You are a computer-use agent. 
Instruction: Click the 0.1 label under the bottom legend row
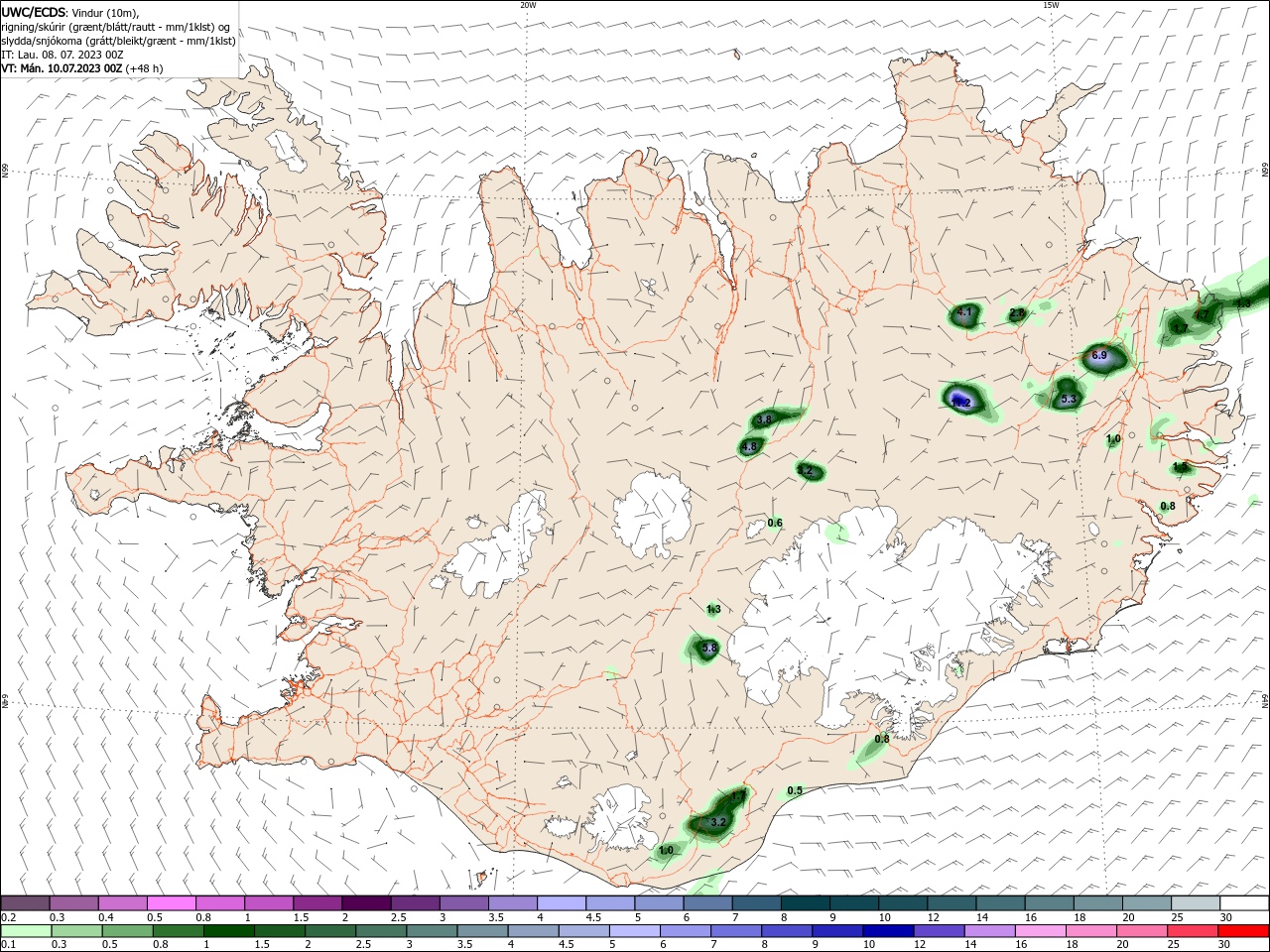pos(9,945)
